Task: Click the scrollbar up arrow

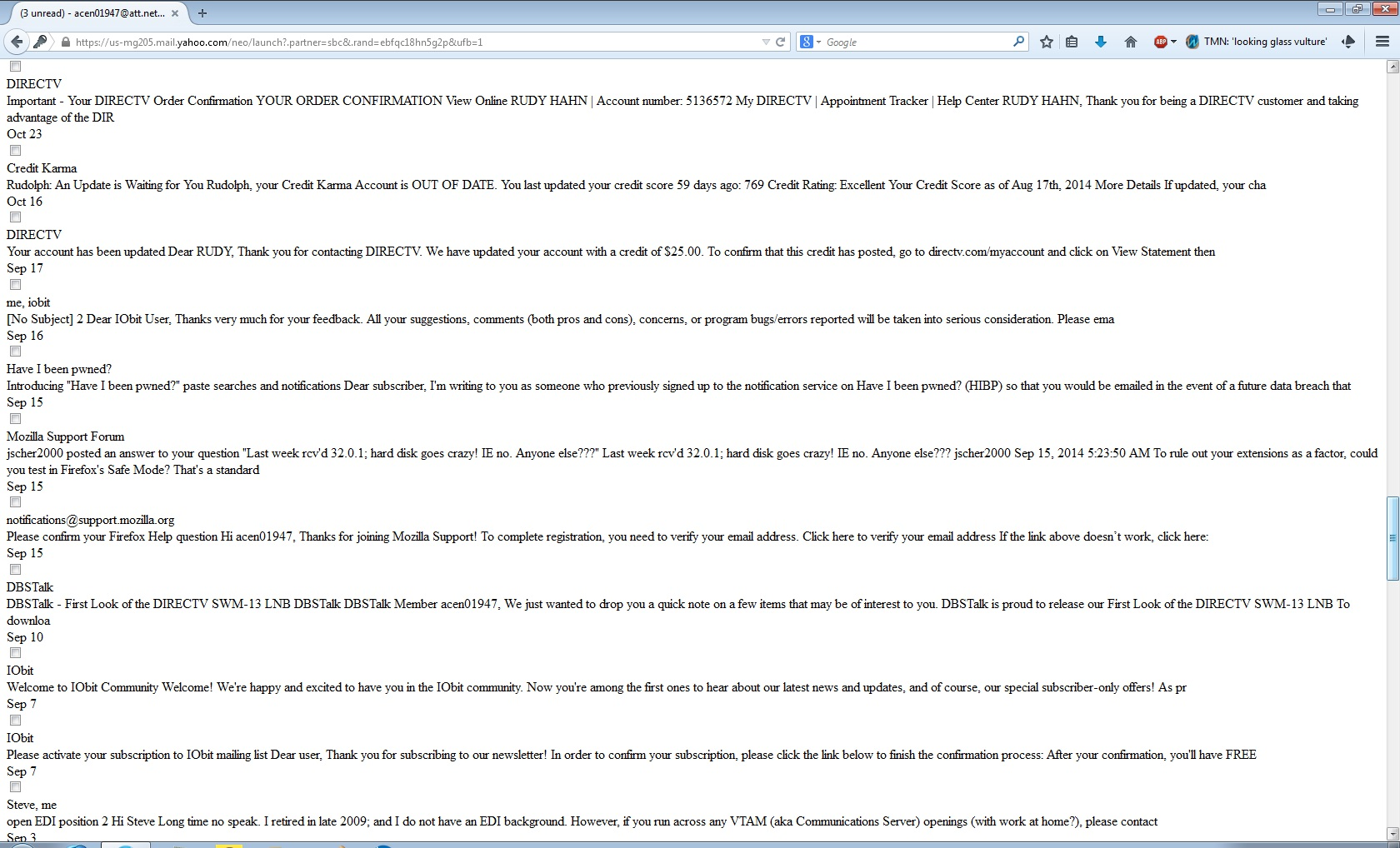Action: (x=1392, y=67)
